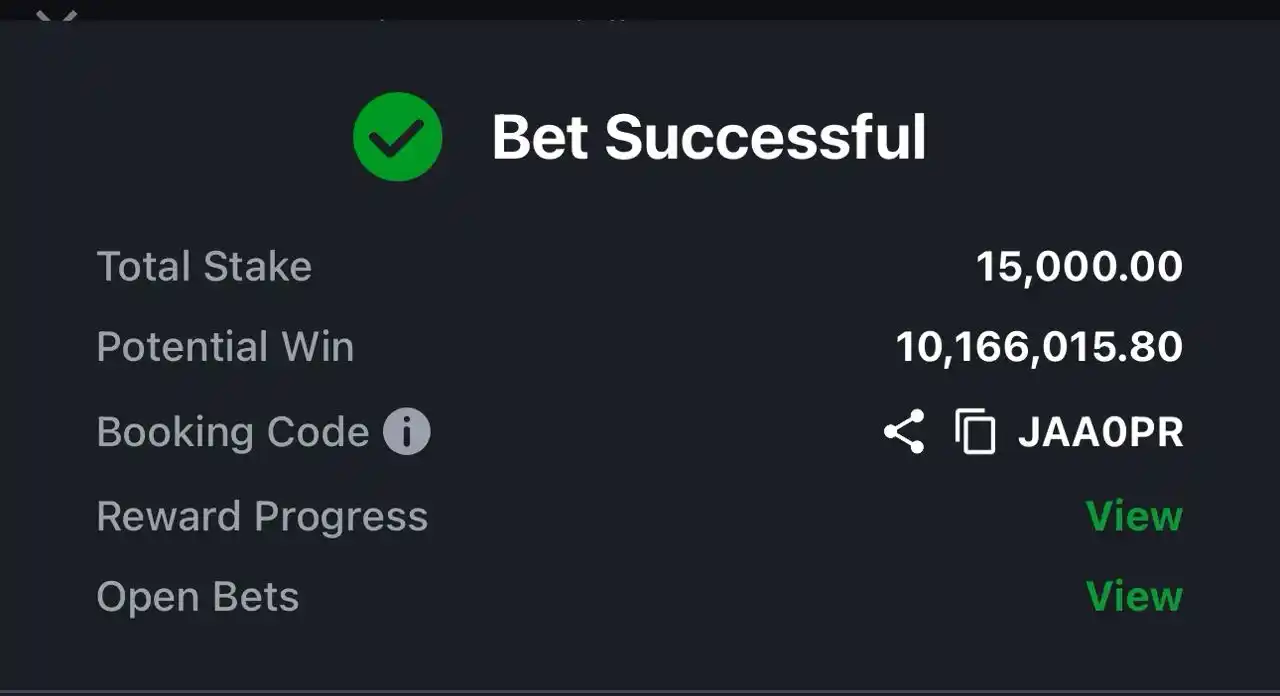Click the Potential Win label
The width and height of the screenshot is (1280, 696).
[x=225, y=347]
